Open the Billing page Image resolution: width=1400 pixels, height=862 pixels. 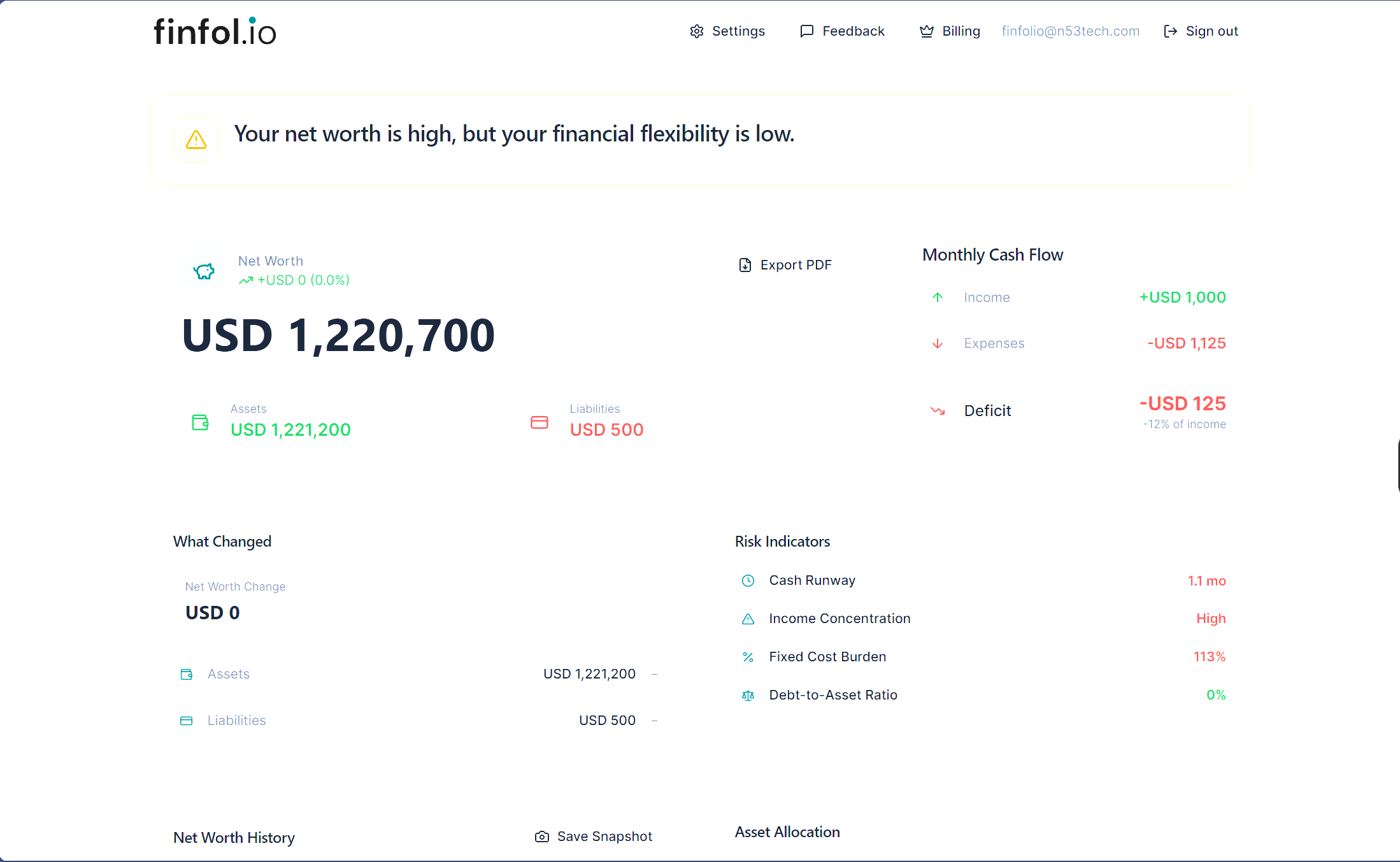pos(949,31)
